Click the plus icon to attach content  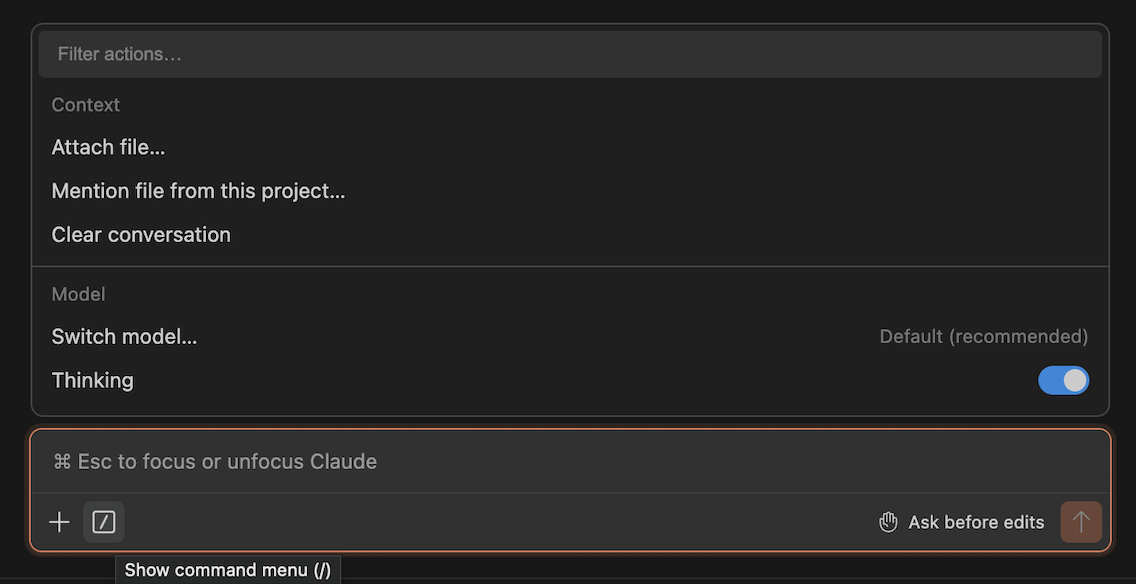[x=58, y=521]
